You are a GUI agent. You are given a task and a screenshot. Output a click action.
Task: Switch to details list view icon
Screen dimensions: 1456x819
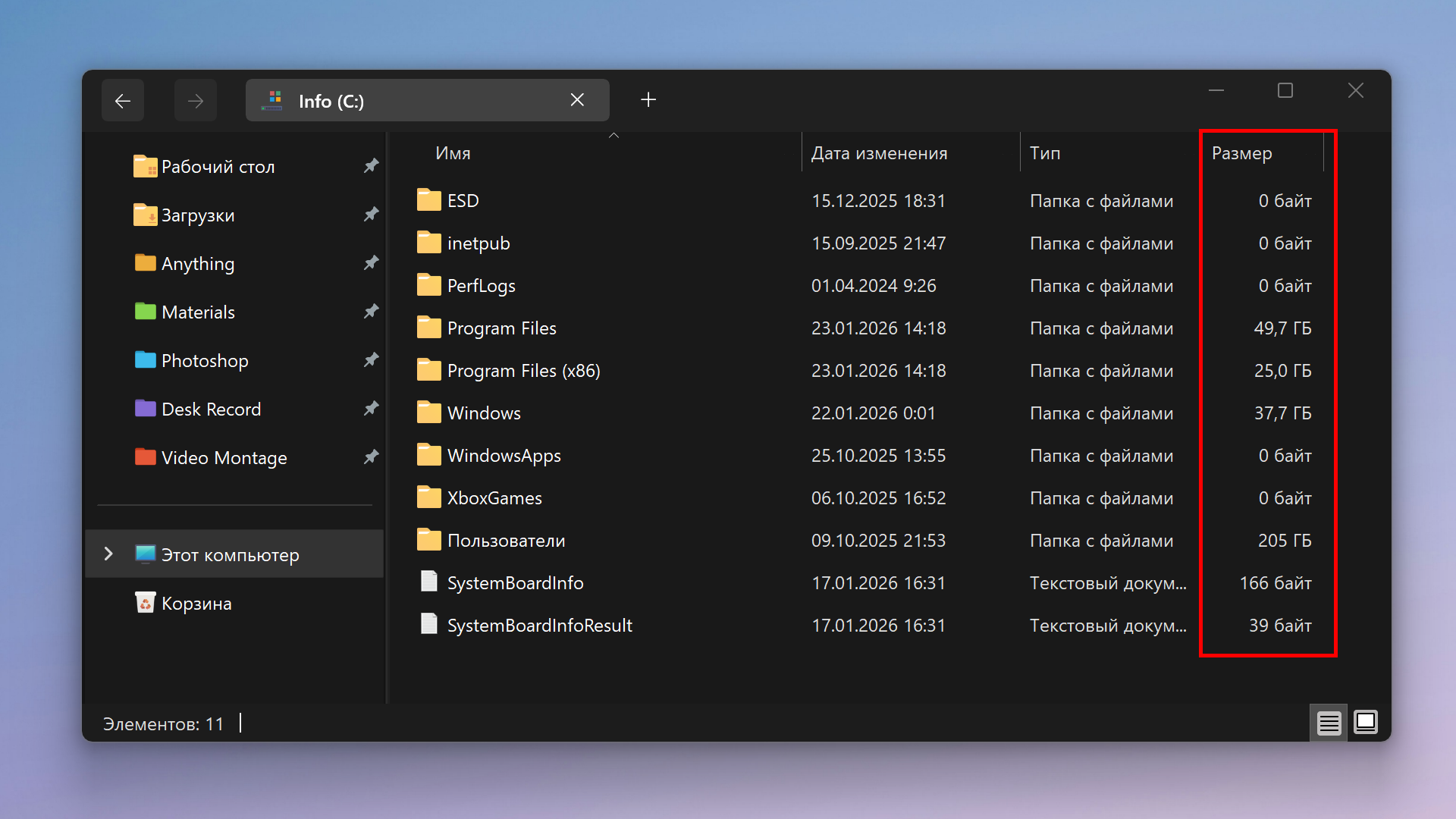[x=1329, y=723]
